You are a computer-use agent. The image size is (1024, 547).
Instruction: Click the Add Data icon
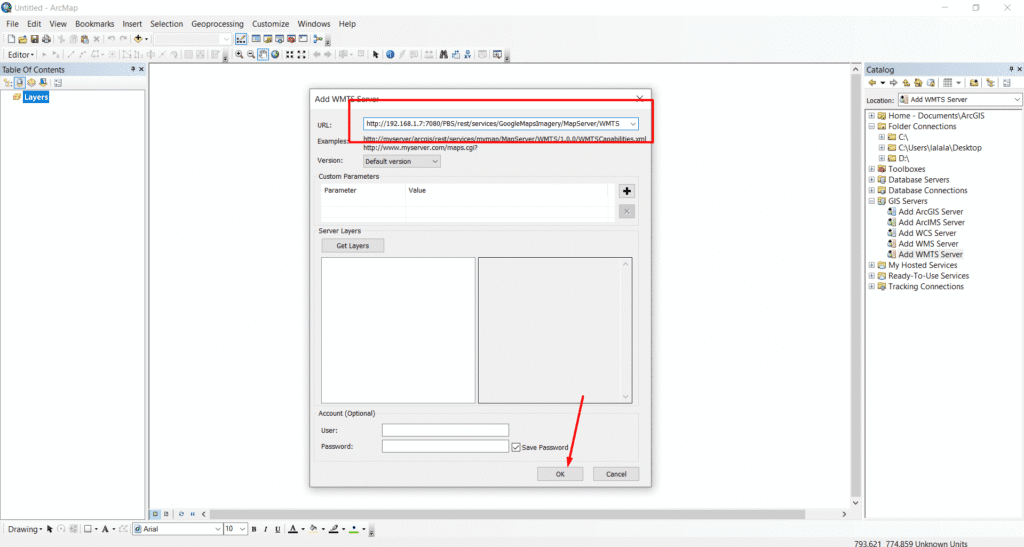[138, 39]
